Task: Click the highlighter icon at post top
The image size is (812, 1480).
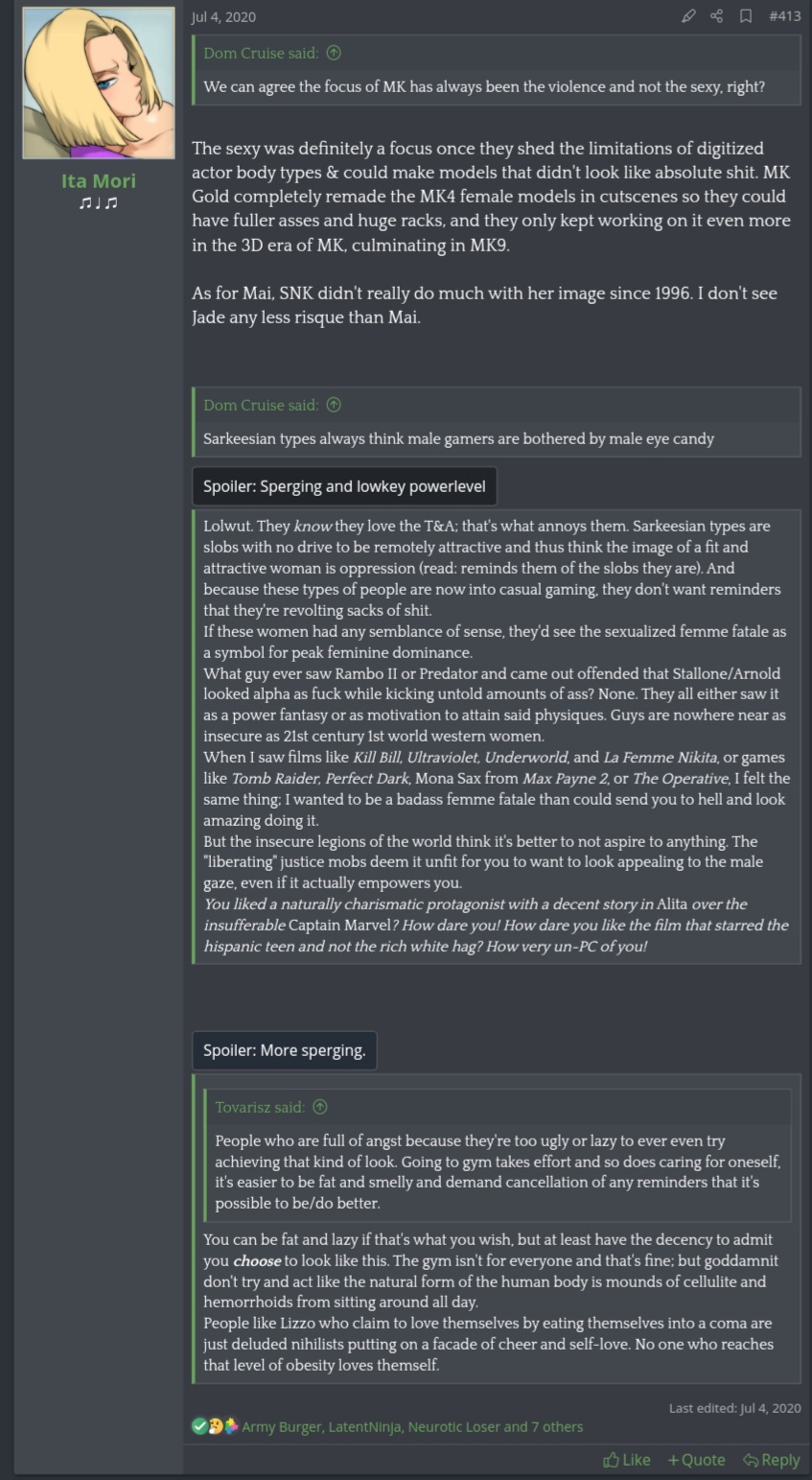Action: [x=688, y=16]
